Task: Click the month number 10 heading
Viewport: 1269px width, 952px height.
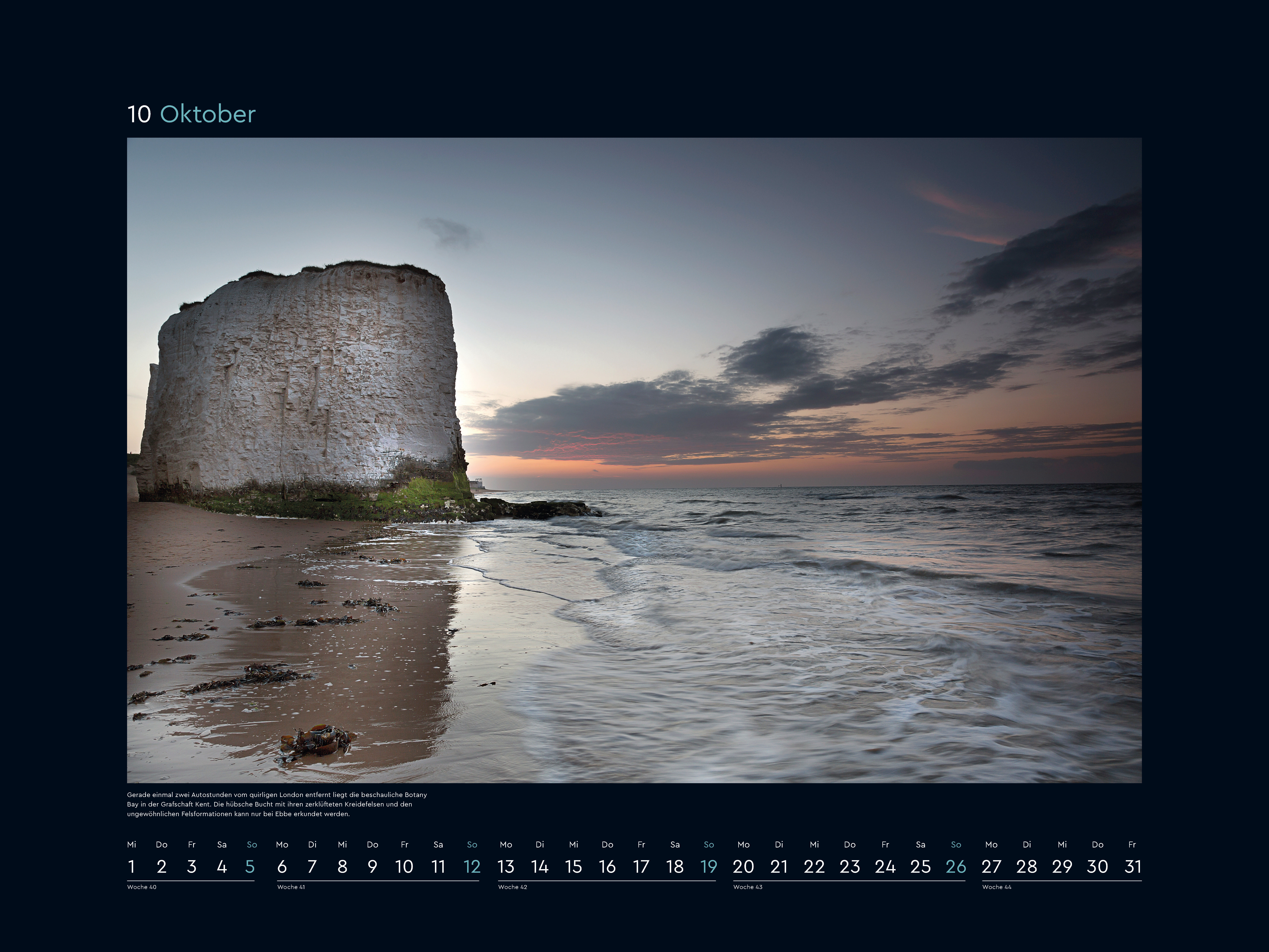Action: pos(139,114)
